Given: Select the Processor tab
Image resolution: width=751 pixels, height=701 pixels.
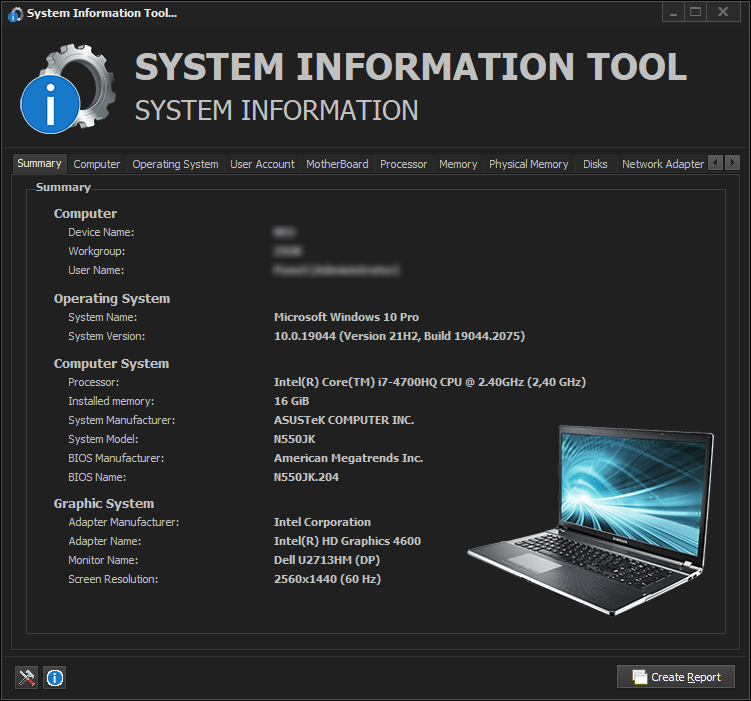Looking at the screenshot, I should click(403, 164).
